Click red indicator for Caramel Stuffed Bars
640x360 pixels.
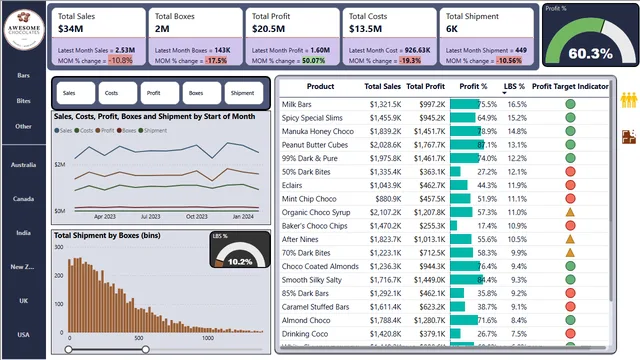(570, 307)
